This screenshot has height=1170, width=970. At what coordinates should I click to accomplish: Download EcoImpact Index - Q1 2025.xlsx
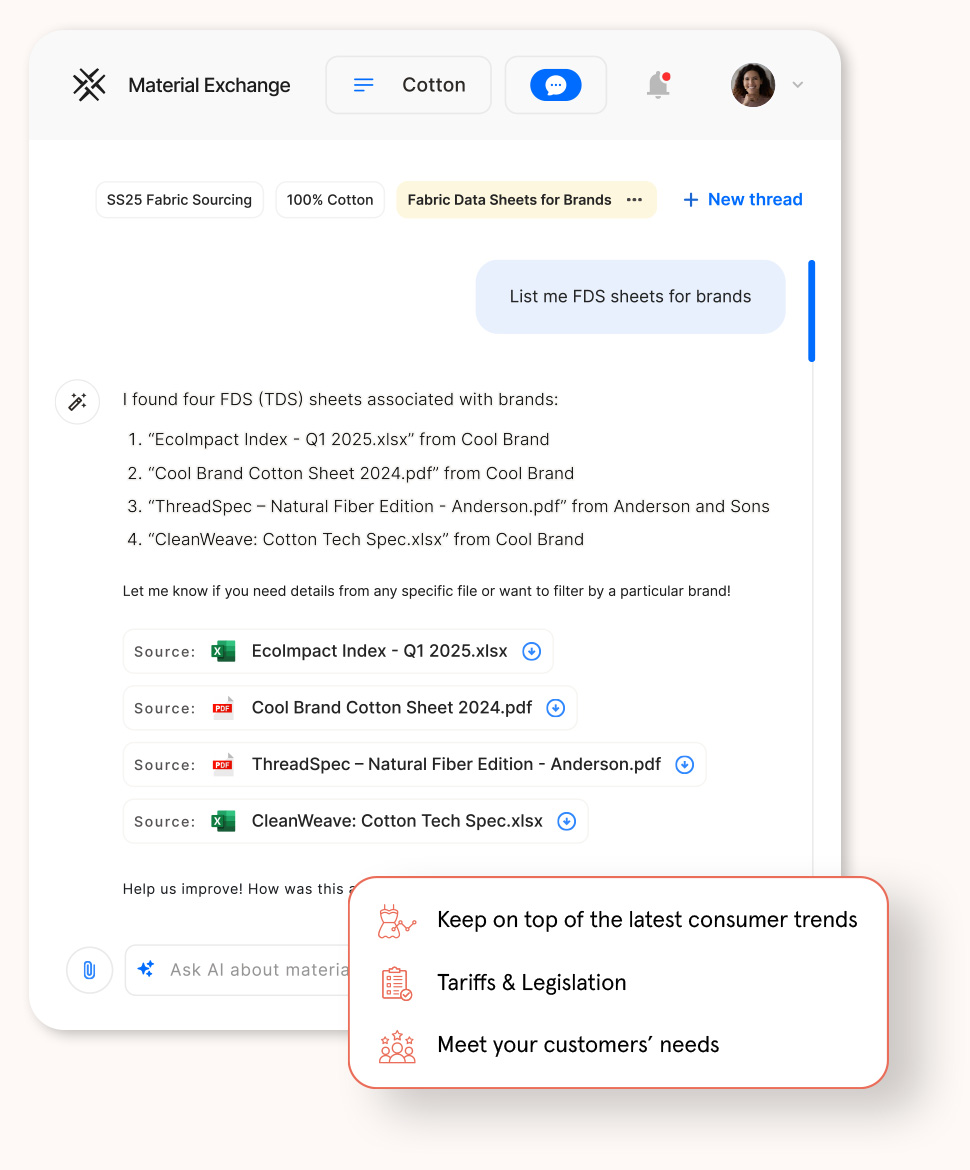click(x=532, y=652)
